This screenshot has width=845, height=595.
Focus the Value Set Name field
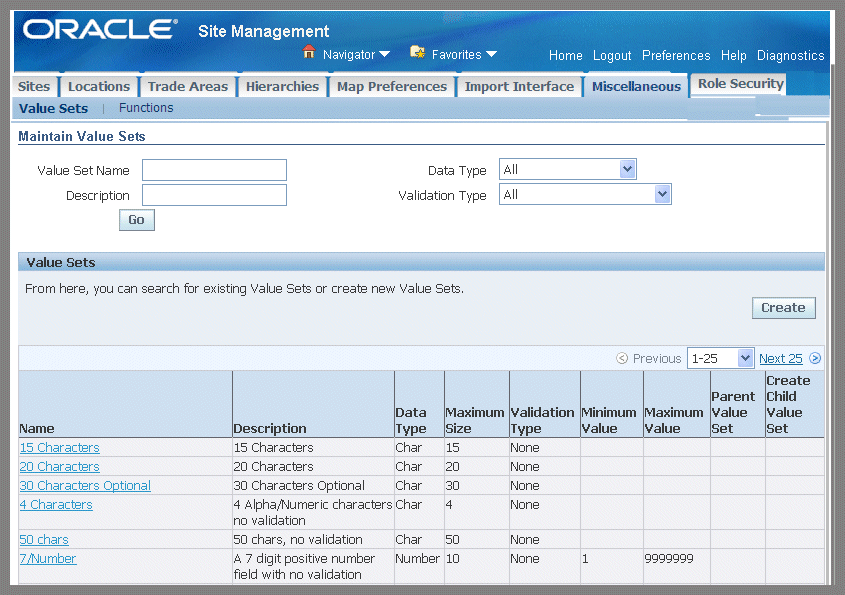coord(214,170)
